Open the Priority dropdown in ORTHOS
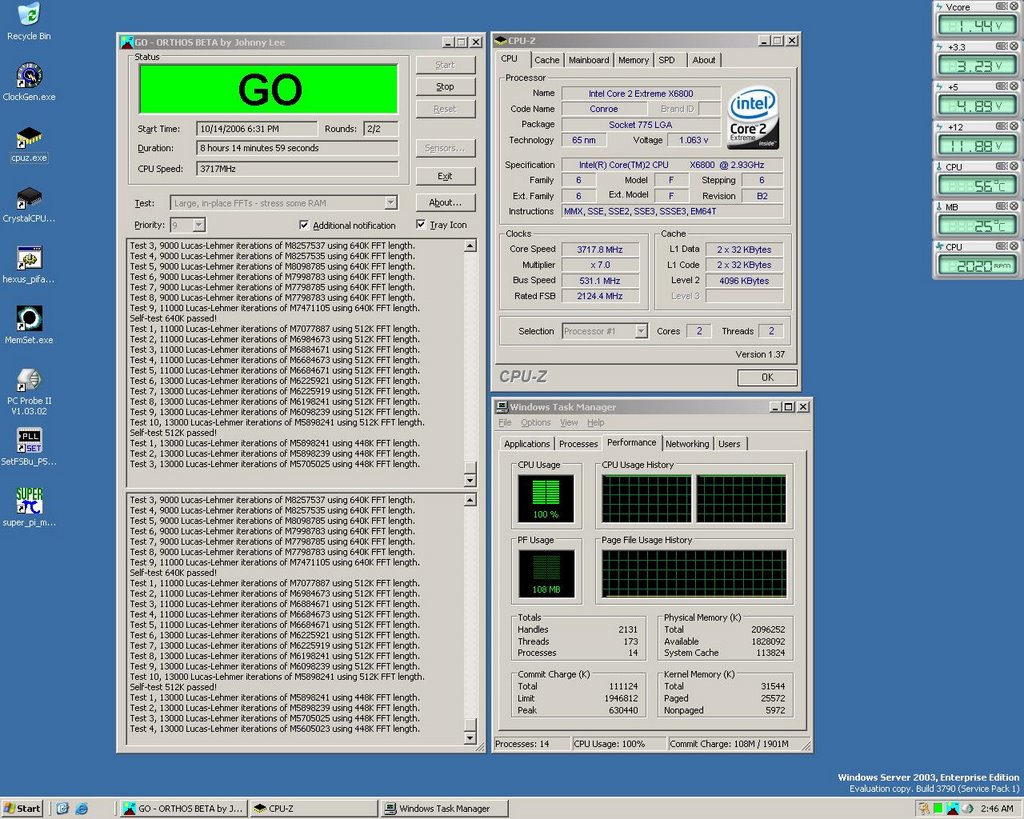 click(x=199, y=225)
